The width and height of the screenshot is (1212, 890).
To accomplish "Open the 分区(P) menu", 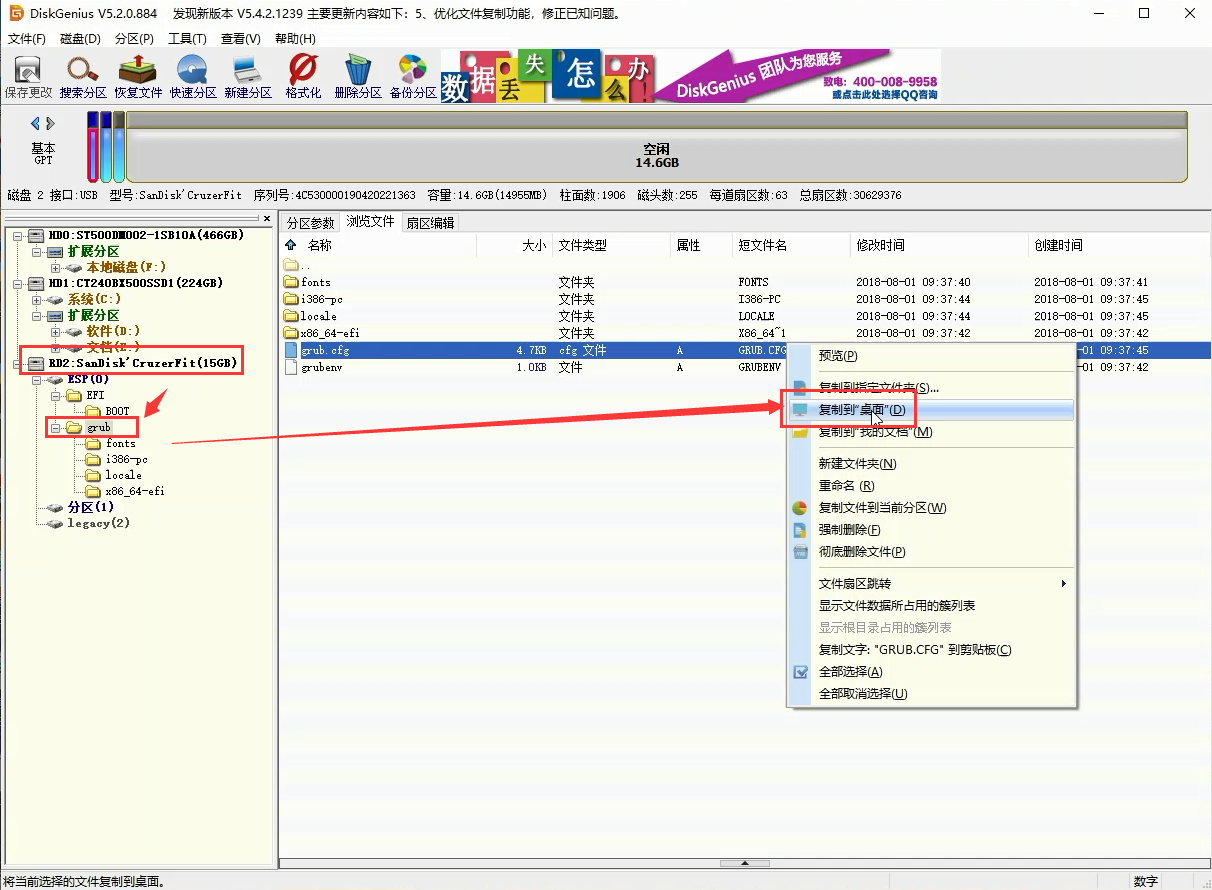I will pos(134,38).
